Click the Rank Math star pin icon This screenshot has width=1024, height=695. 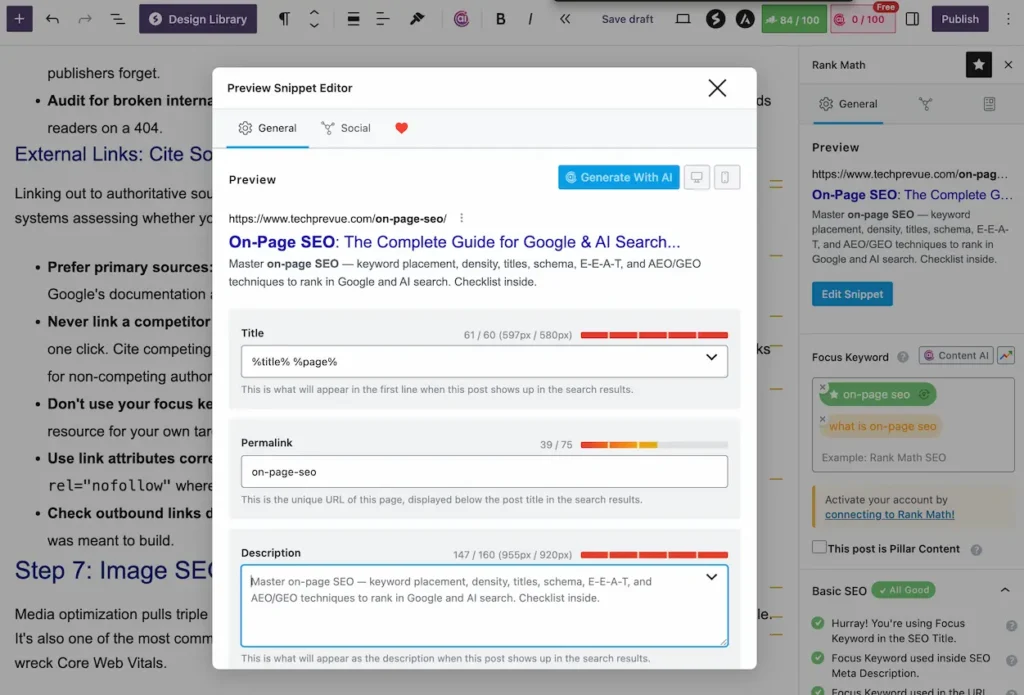(978, 65)
